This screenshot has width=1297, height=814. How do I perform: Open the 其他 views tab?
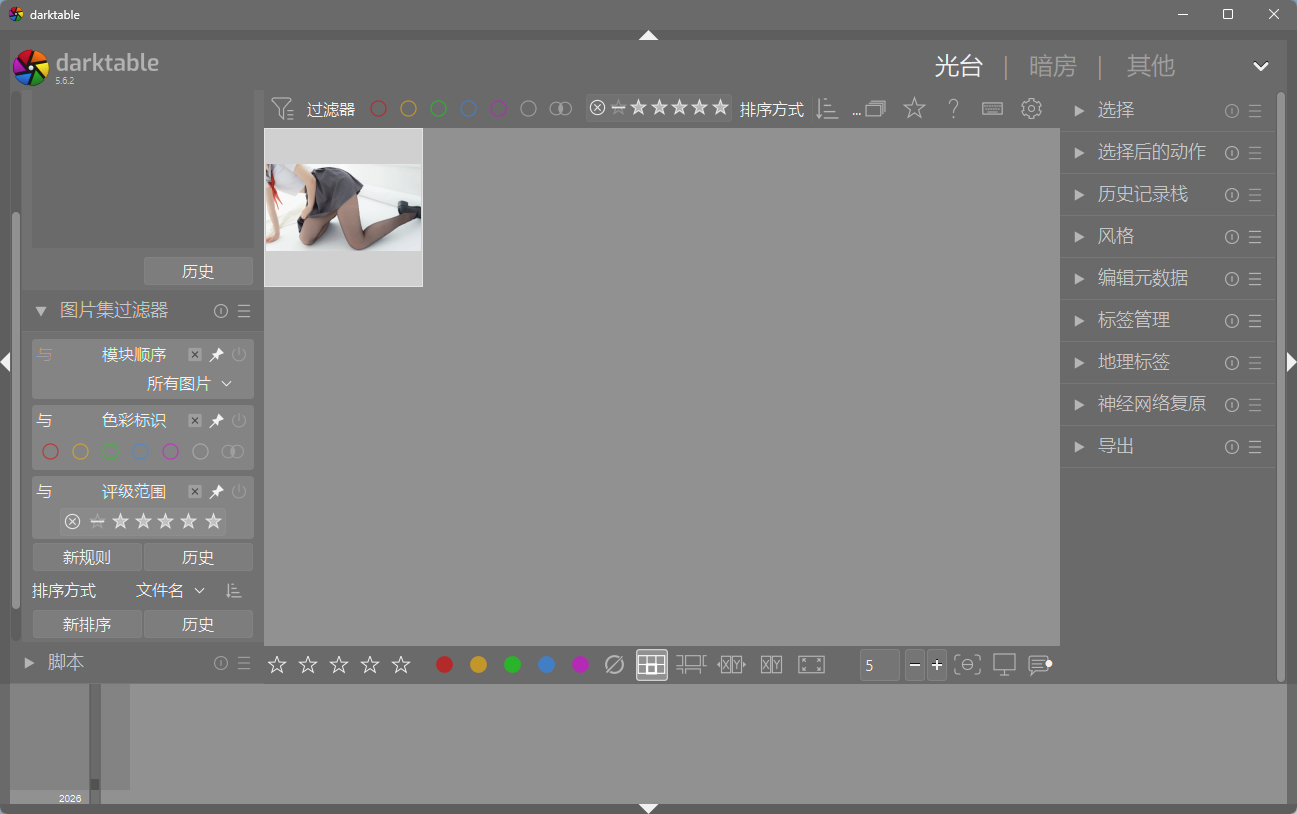coord(1151,66)
